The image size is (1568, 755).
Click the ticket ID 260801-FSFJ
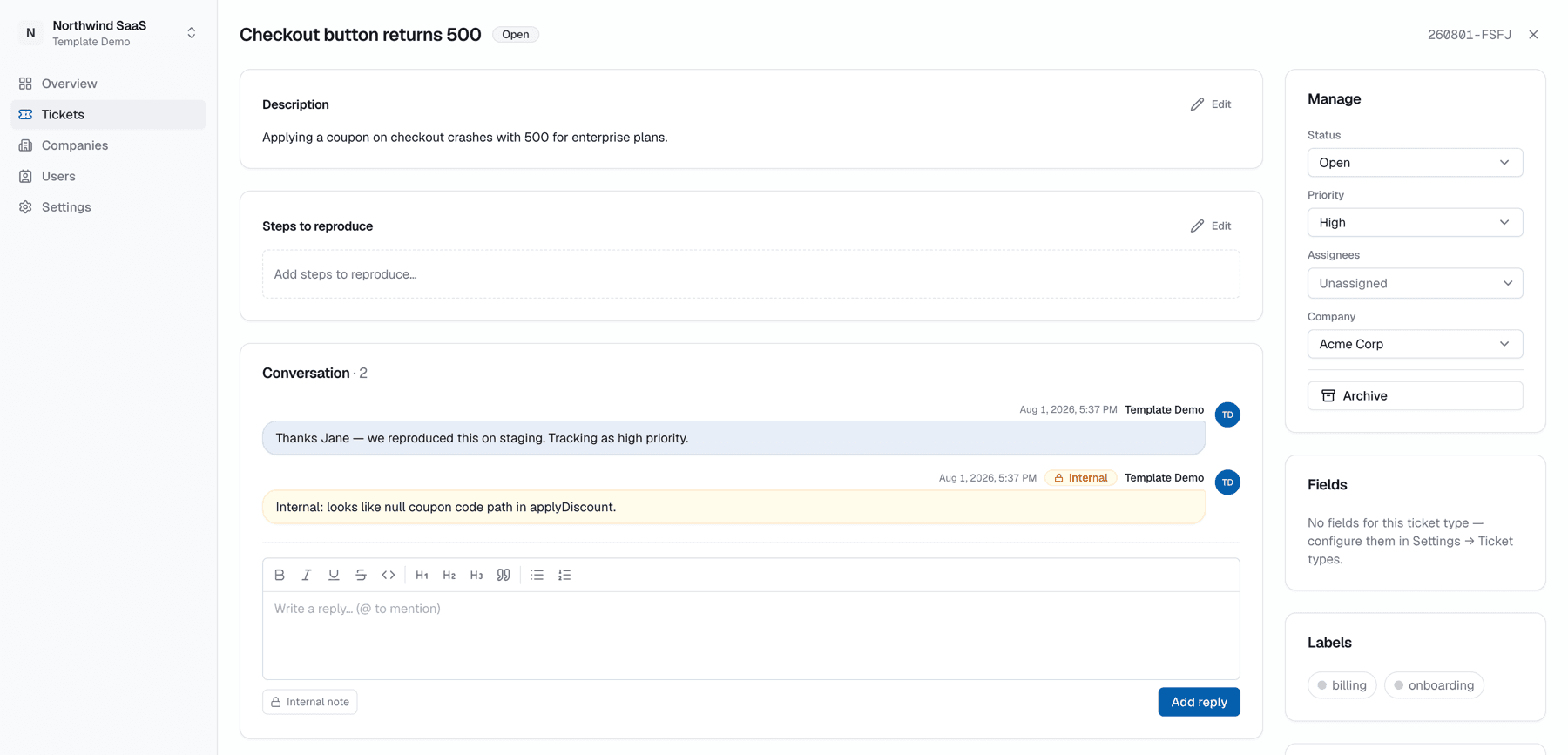tap(1470, 35)
